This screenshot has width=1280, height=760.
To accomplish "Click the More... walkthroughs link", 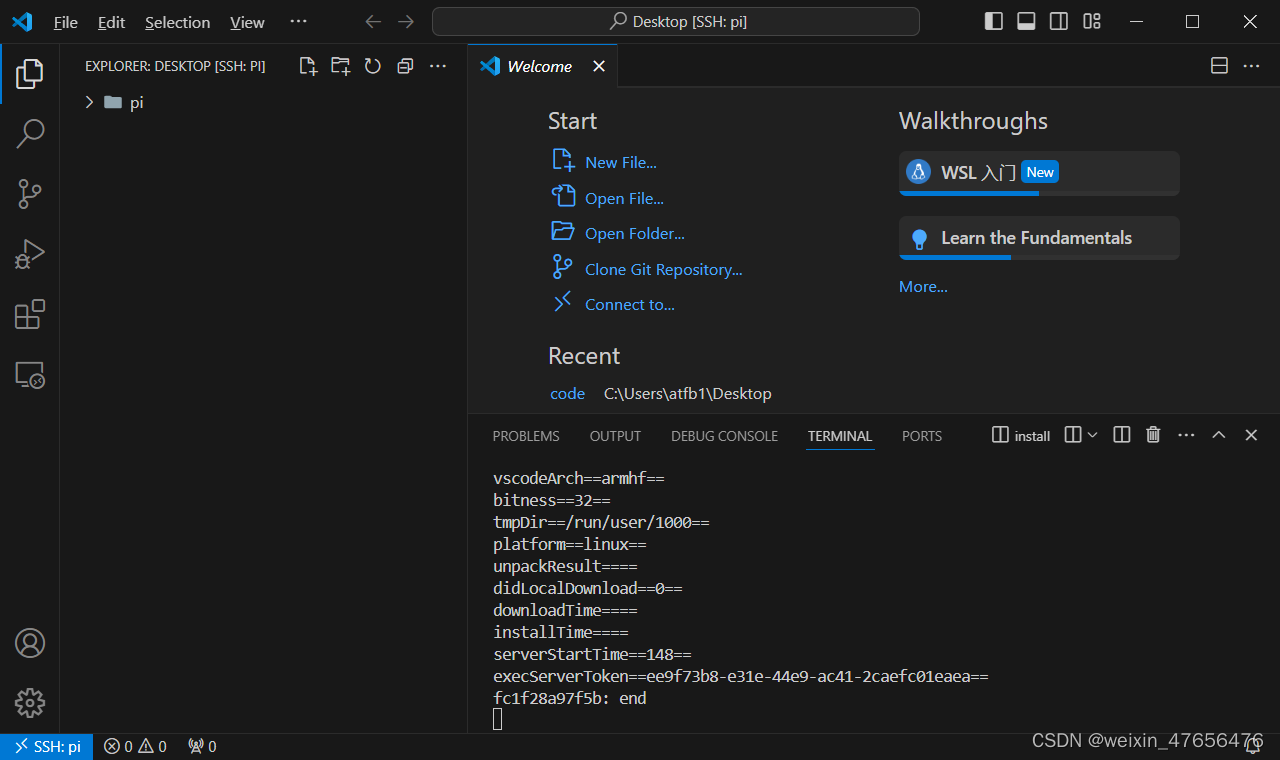I will tap(923, 286).
